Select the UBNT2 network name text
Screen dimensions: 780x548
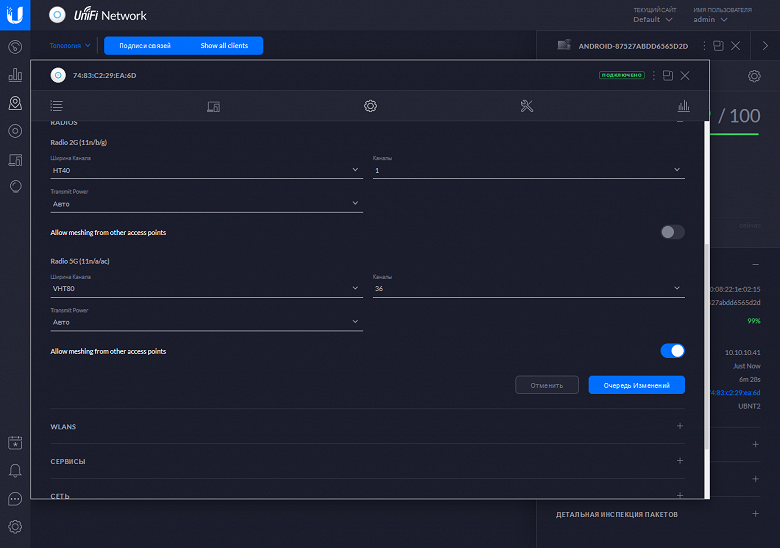click(749, 406)
